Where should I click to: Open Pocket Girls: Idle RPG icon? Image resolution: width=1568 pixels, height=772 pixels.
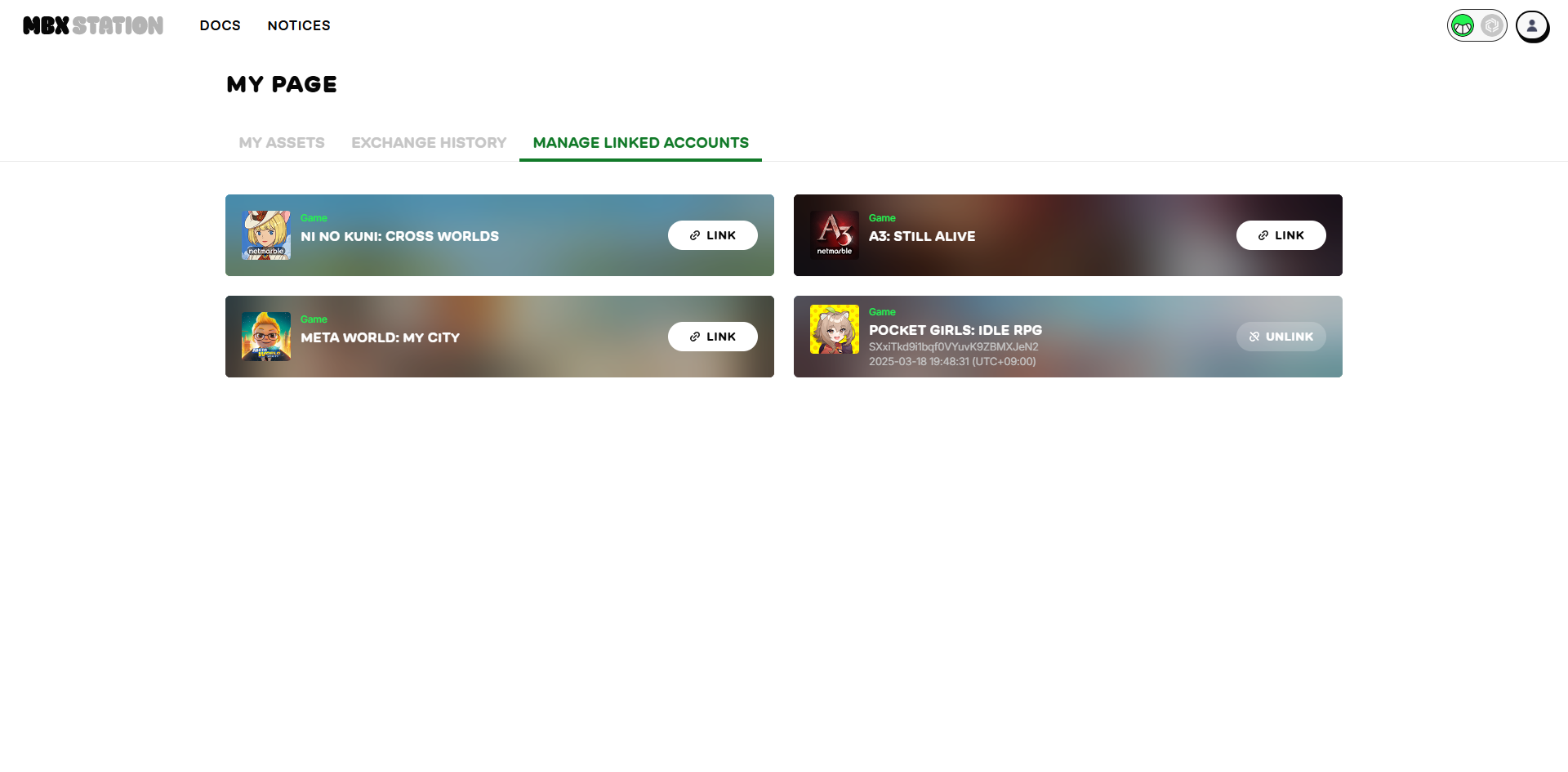coord(835,329)
